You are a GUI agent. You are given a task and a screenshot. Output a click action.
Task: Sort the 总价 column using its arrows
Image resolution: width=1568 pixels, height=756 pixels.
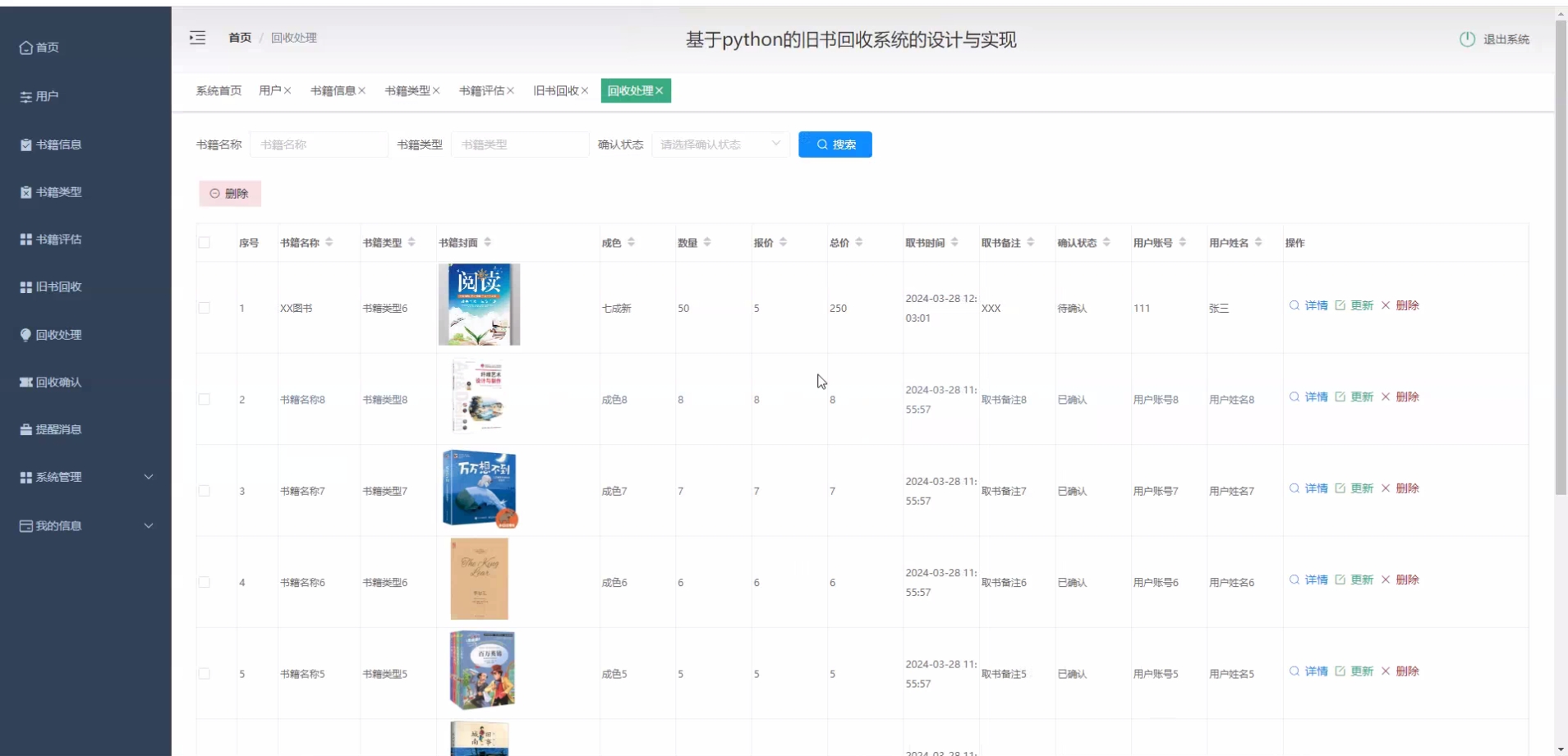pos(859,242)
